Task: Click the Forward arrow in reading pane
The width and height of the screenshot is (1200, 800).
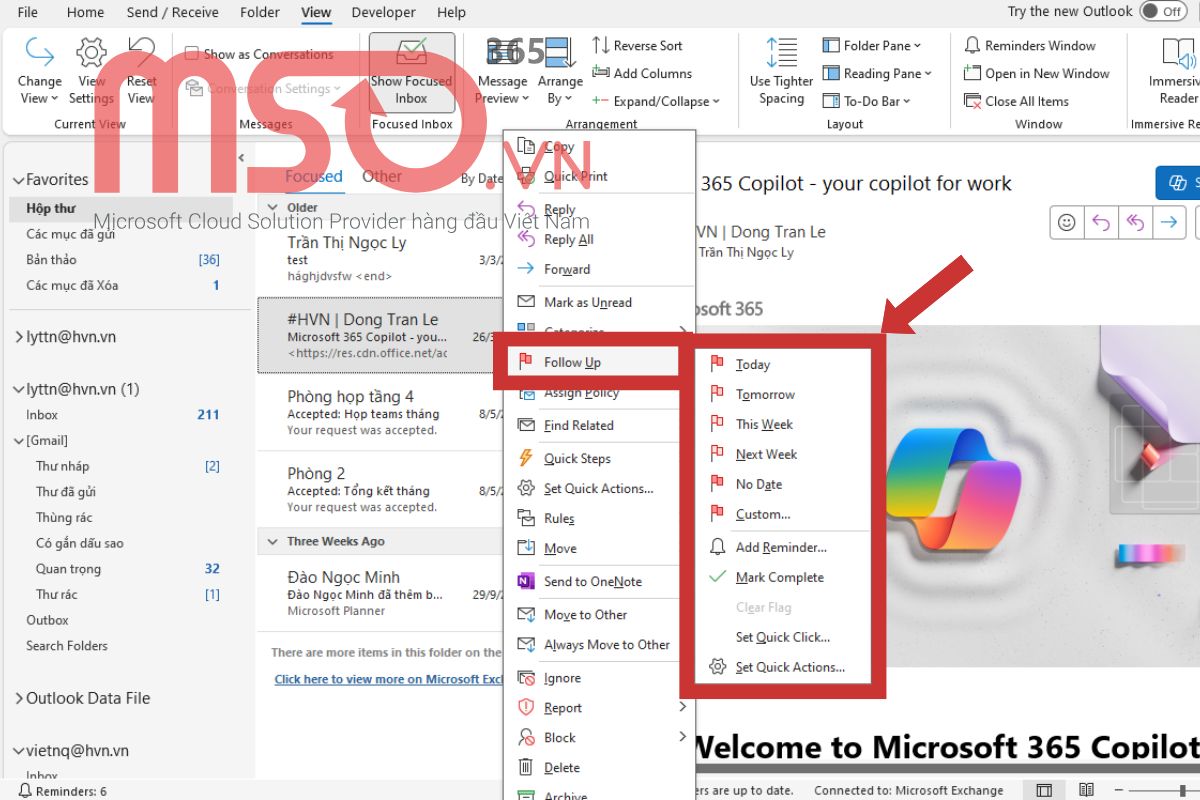Action: [x=1168, y=223]
